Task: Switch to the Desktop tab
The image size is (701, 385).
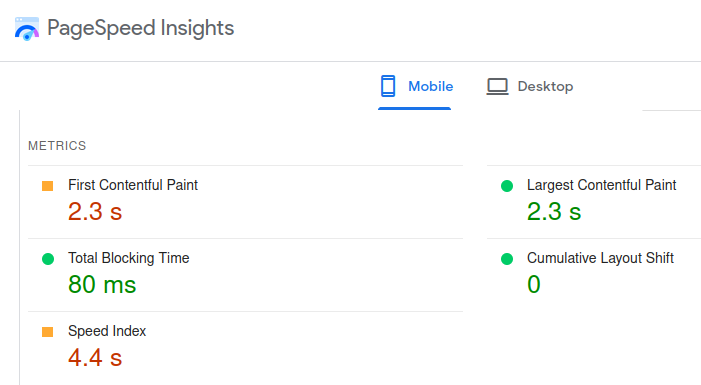Action: pos(530,86)
